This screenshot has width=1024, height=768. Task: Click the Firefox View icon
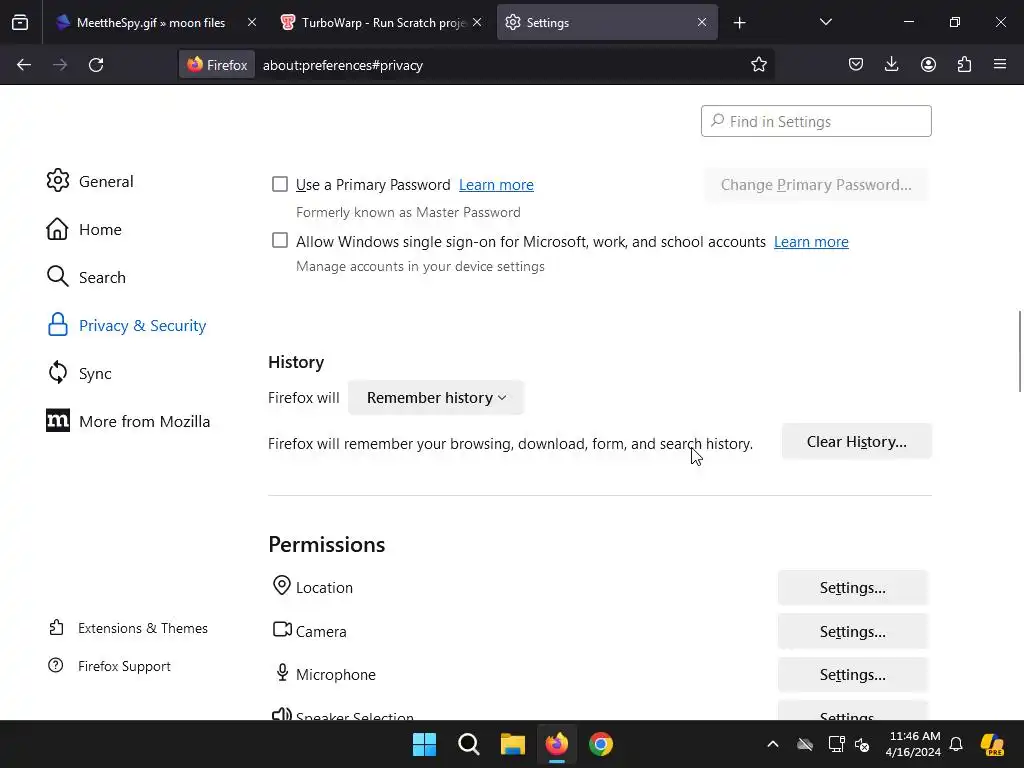[x=20, y=22]
